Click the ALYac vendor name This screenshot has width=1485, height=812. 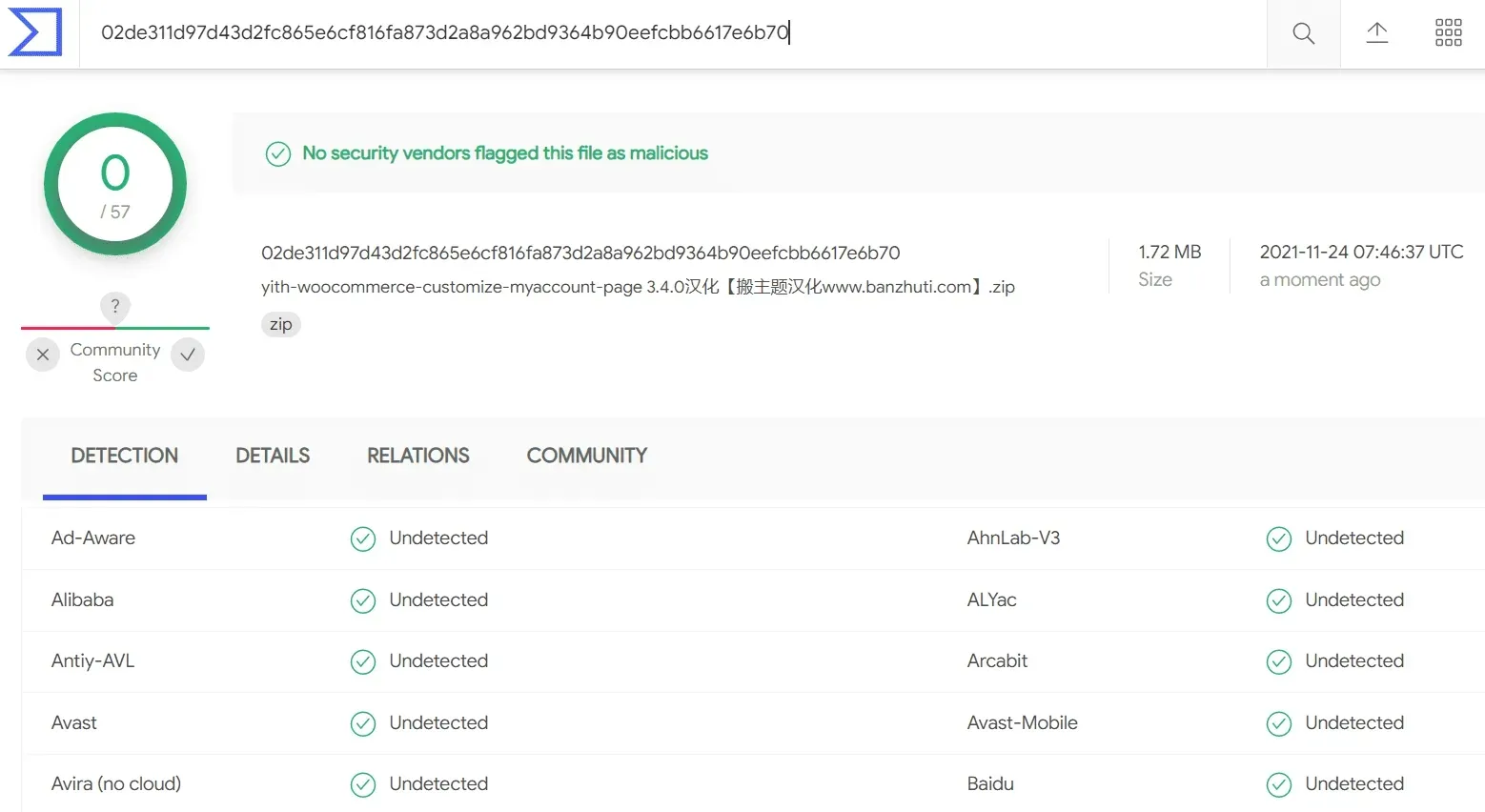pos(992,599)
